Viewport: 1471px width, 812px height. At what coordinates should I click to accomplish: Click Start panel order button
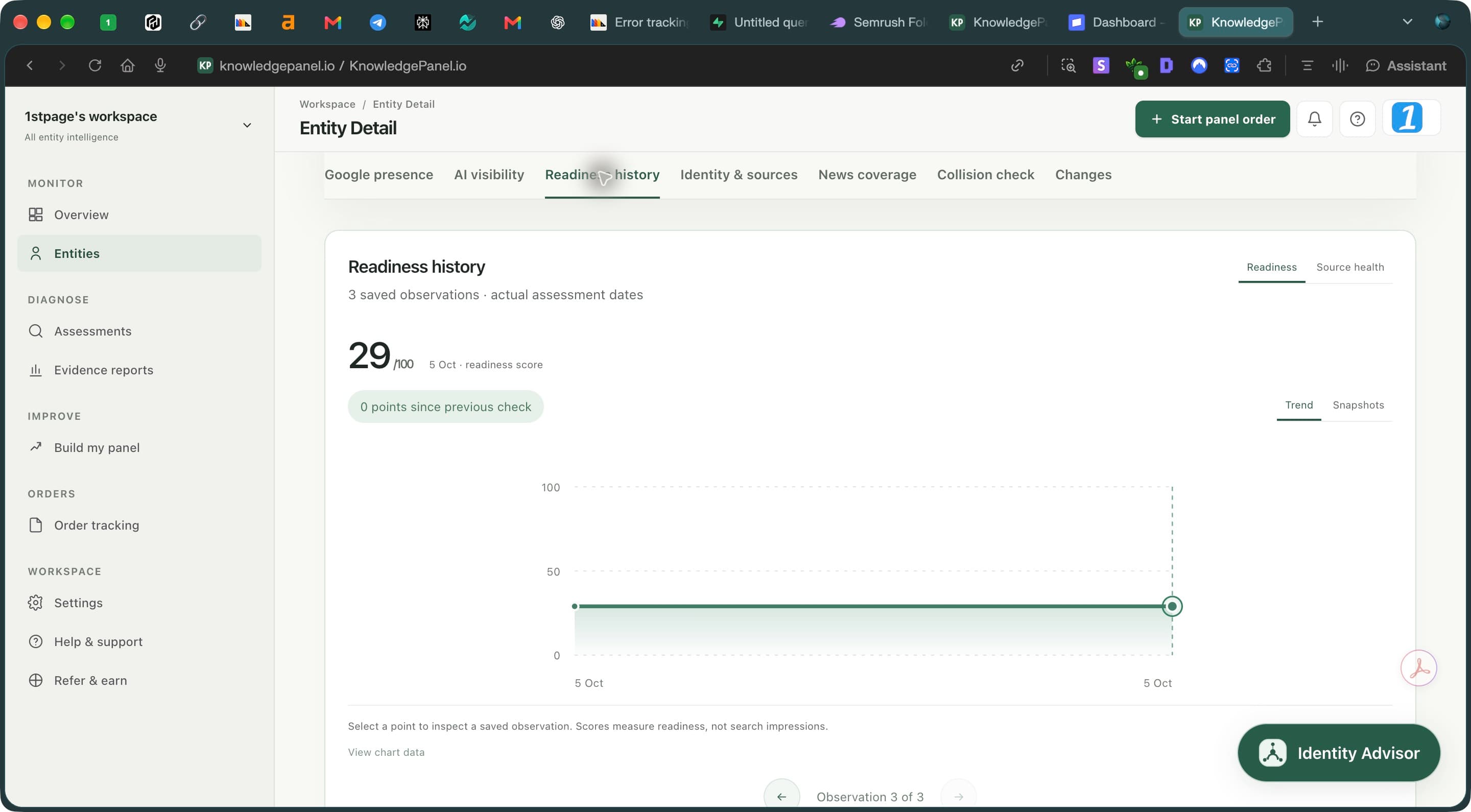pos(1212,119)
